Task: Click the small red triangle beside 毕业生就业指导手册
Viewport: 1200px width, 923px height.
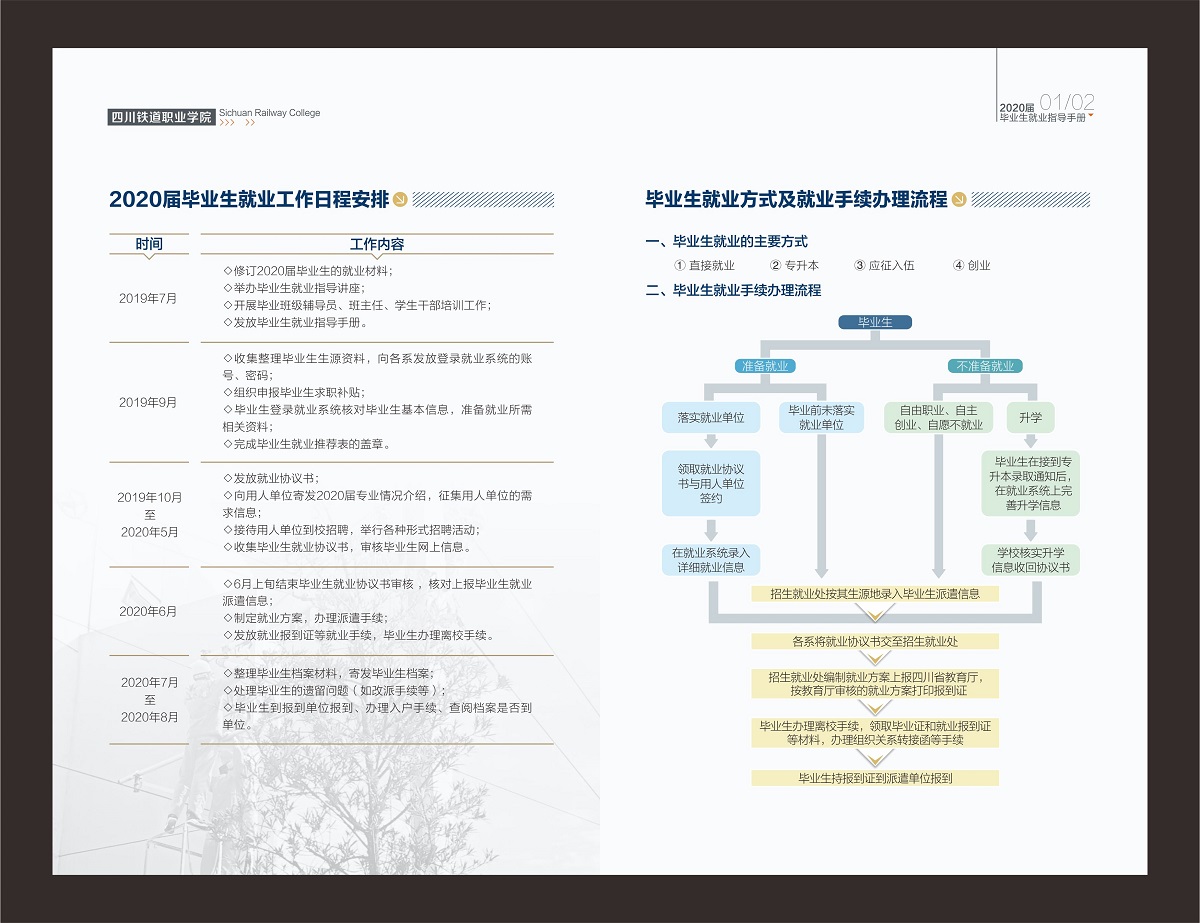Action: [x=1090, y=115]
